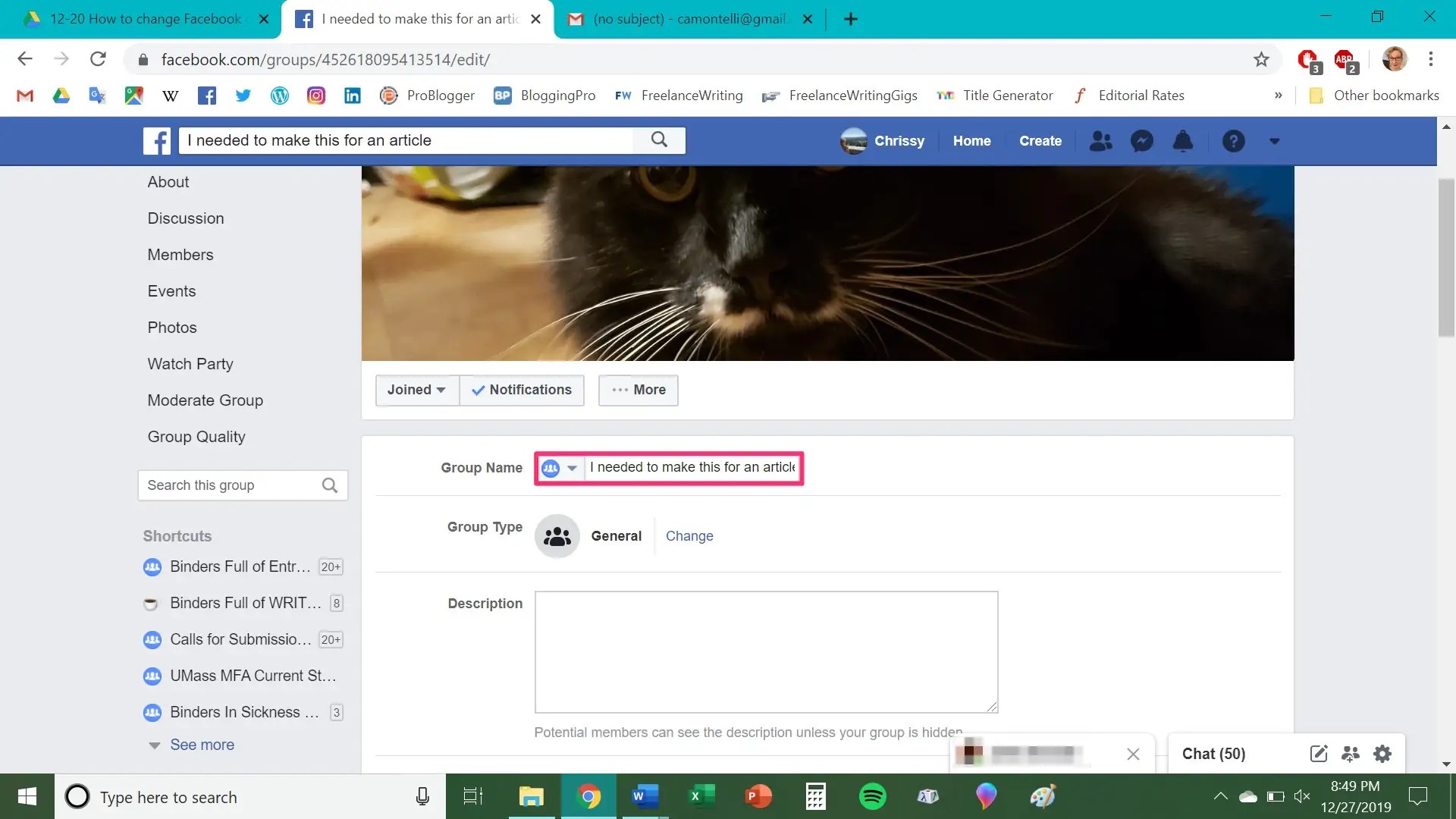This screenshot has height=819, width=1456.
Task: Open Friend Requests icon in header
Action: 1100,141
